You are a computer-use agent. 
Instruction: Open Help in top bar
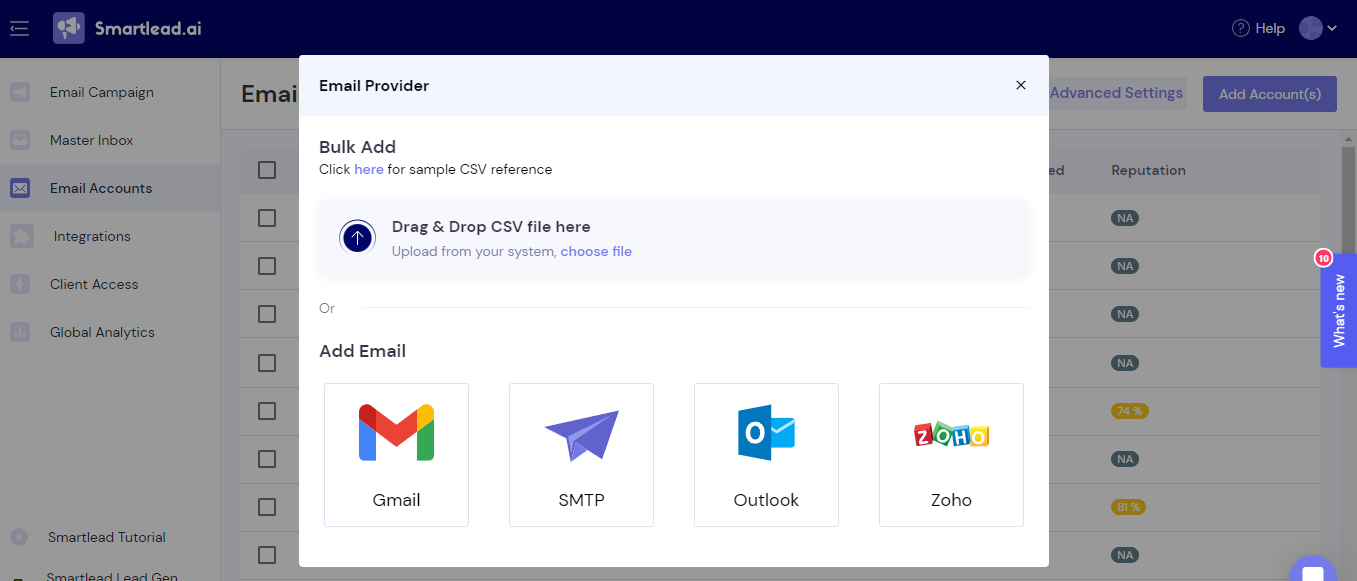pyautogui.click(x=1258, y=28)
